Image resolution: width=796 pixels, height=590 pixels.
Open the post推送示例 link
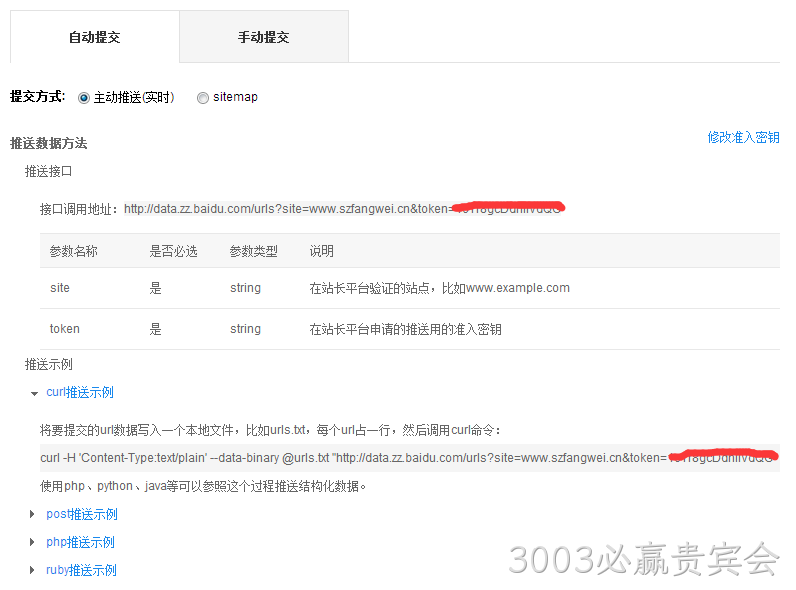point(82,514)
